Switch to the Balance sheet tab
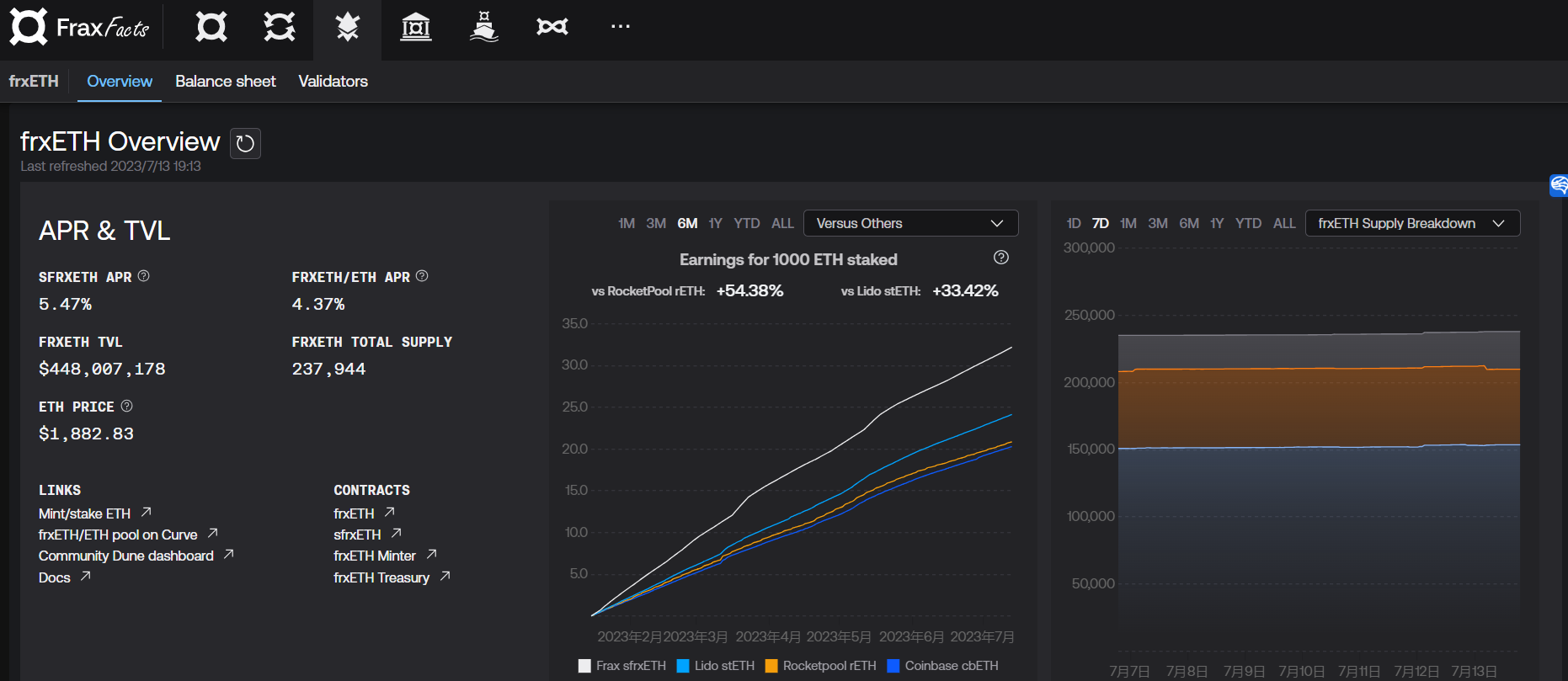This screenshot has width=1568, height=681. coord(225,82)
